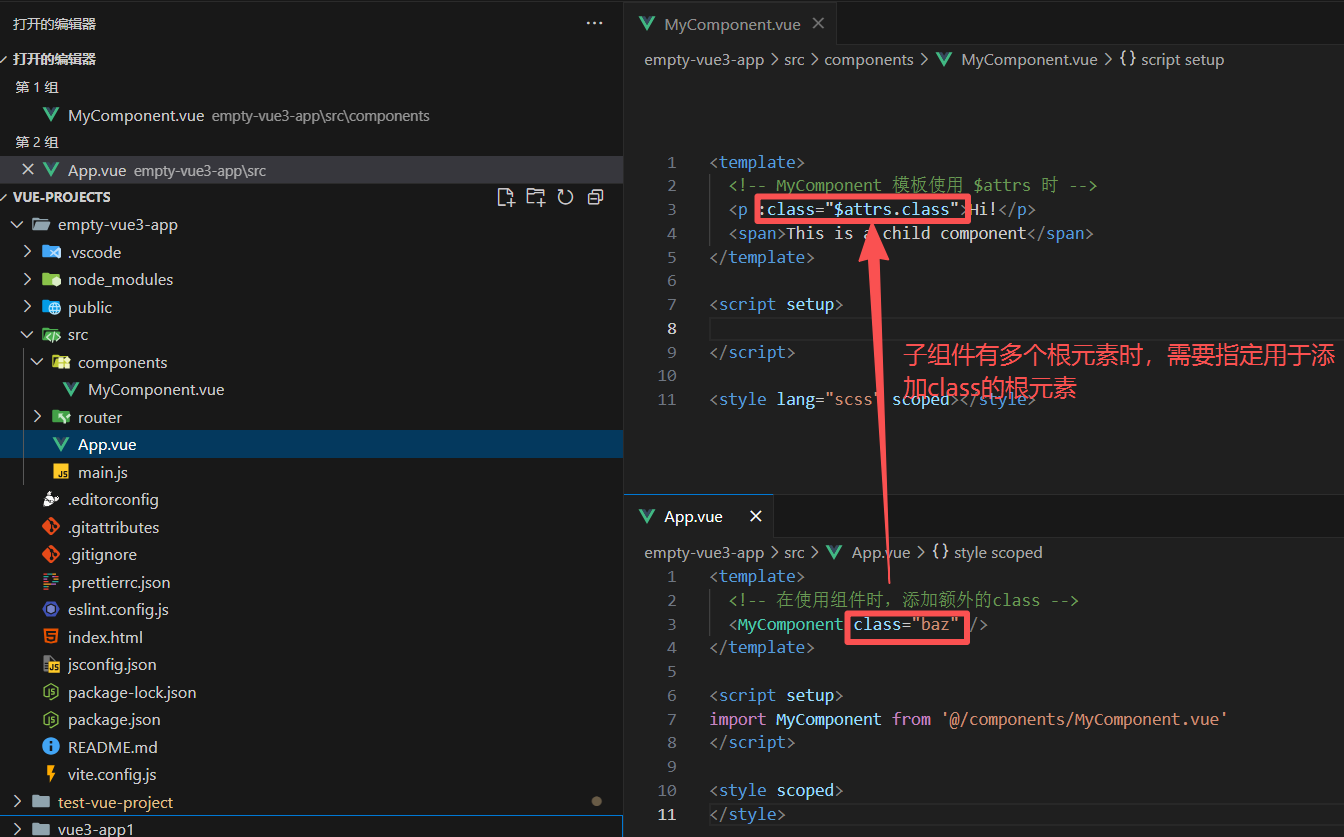Click the info icon beside README.md
This screenshot has height=837, width=1344.
pos(51,747)
